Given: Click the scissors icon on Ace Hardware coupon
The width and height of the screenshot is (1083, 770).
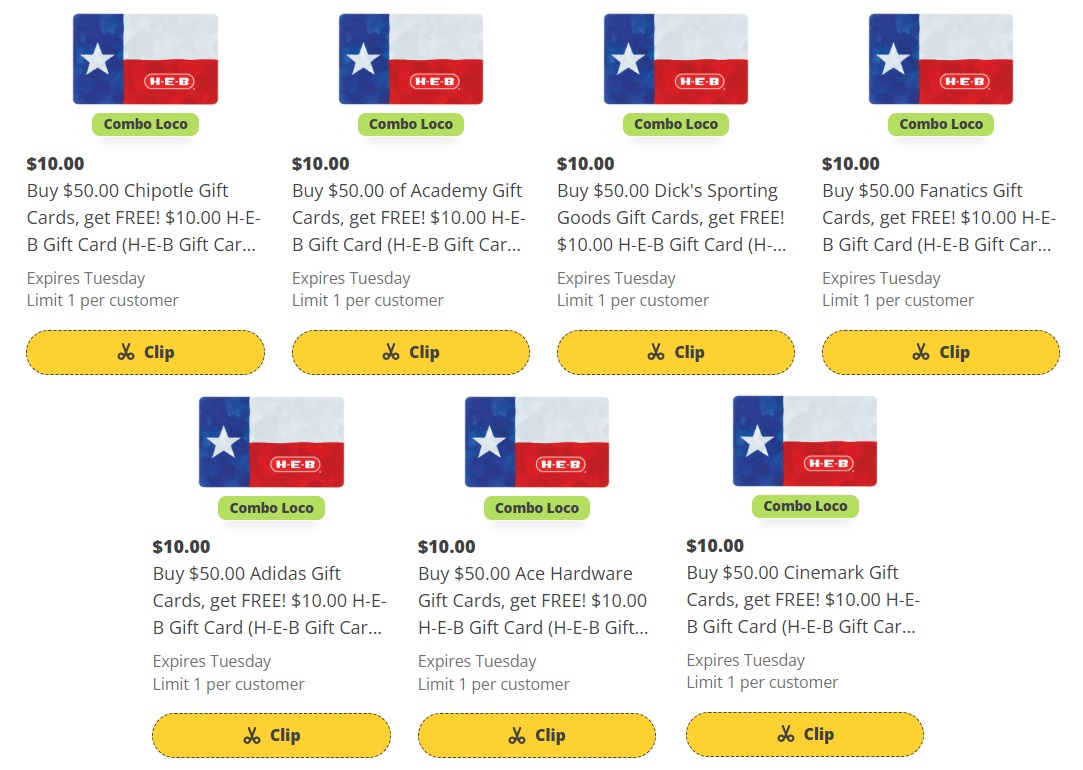Looking at the screenshot, I should pyautogui.click(x=516, y=735).
